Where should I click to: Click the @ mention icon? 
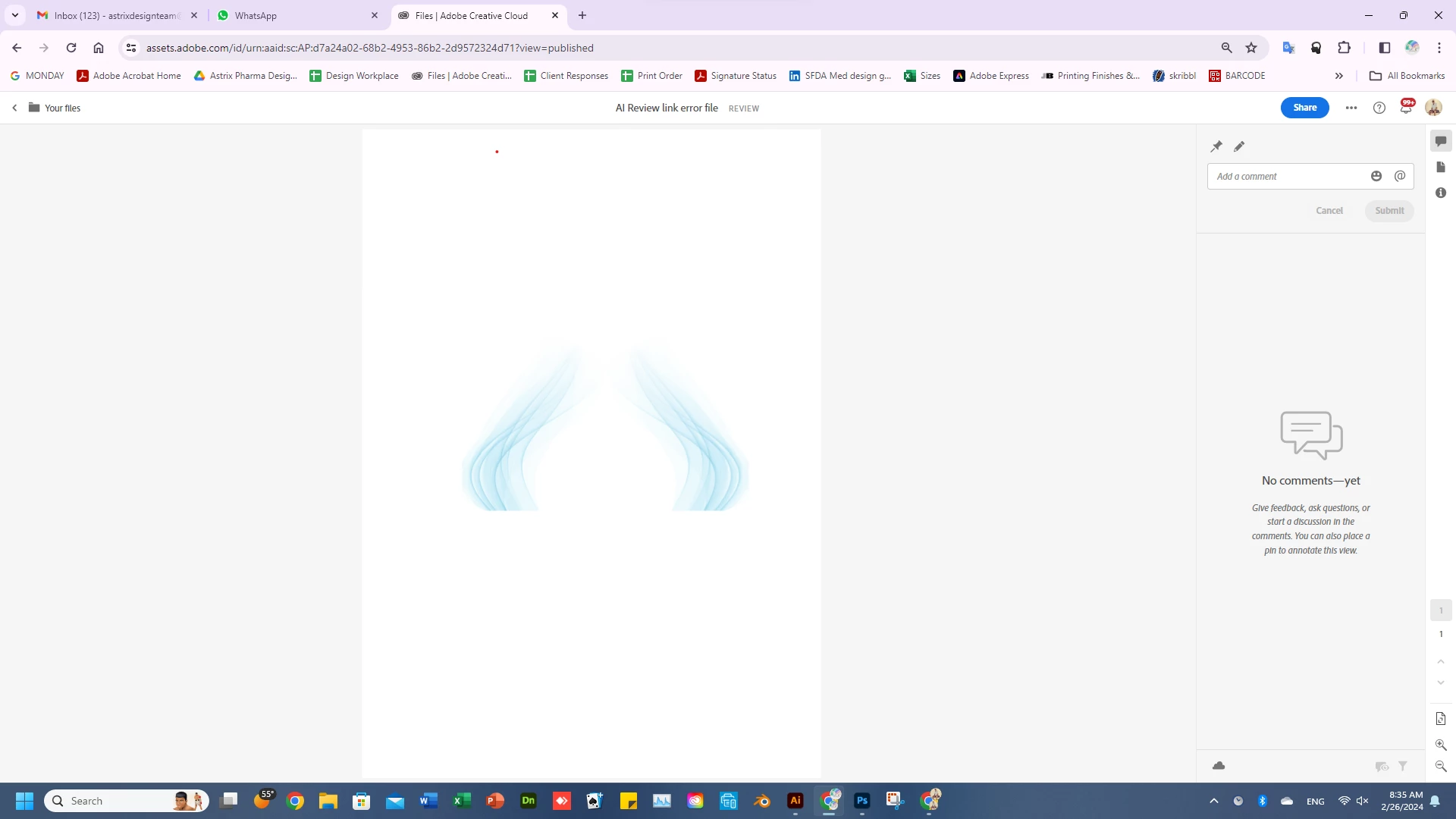coord(1400,176)
